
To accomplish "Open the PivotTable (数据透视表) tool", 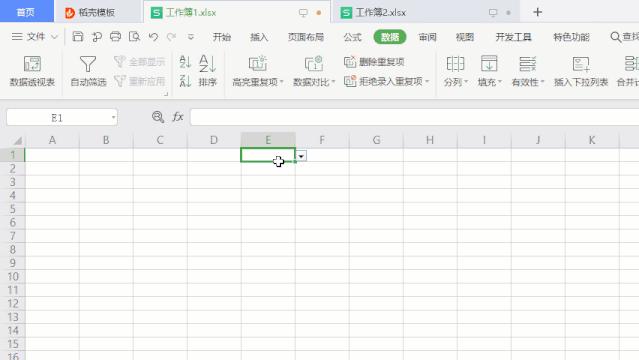I will click(x=32, y=71).
